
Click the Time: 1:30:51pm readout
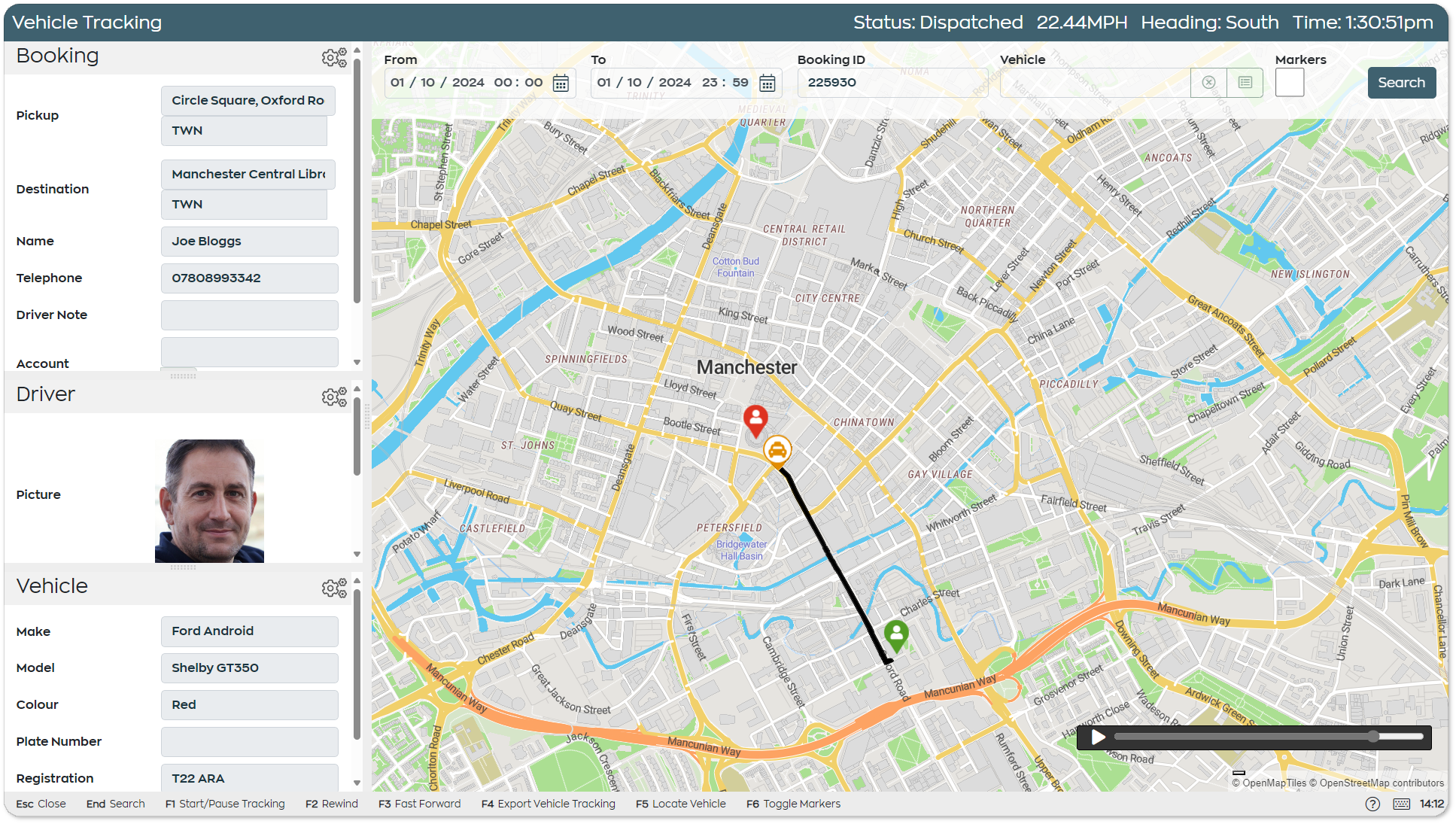pyautogui.click(x=1363, y=23)
